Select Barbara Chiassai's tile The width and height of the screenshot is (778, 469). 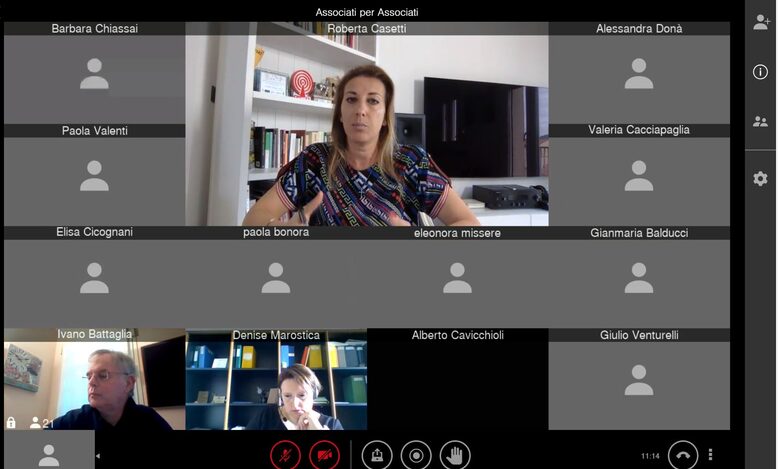coord(95,73)
